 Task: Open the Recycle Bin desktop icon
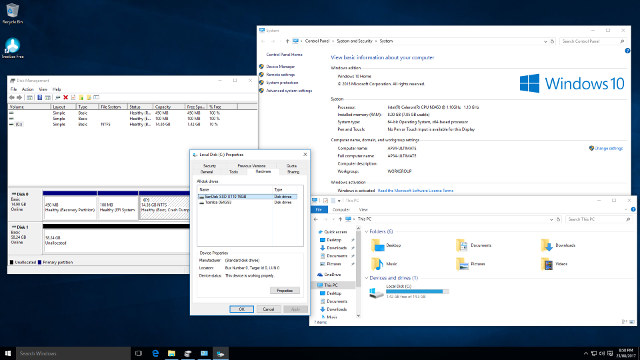point(13,13)
